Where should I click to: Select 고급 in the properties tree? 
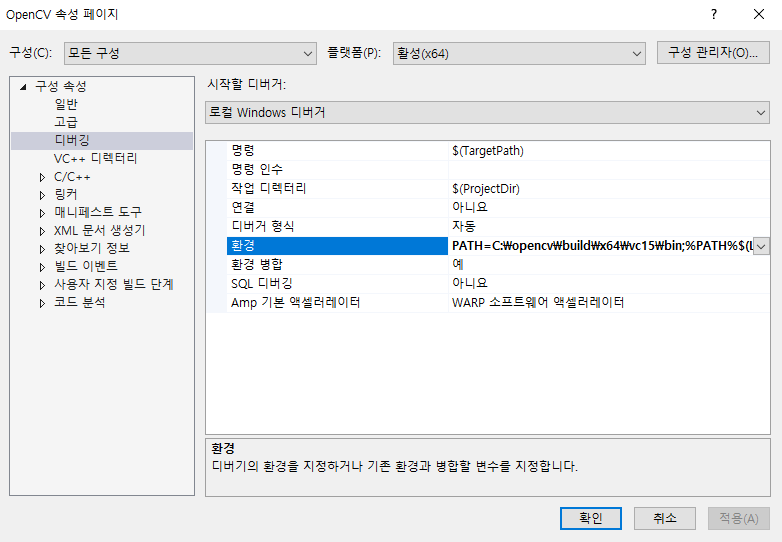click(66, 122)
